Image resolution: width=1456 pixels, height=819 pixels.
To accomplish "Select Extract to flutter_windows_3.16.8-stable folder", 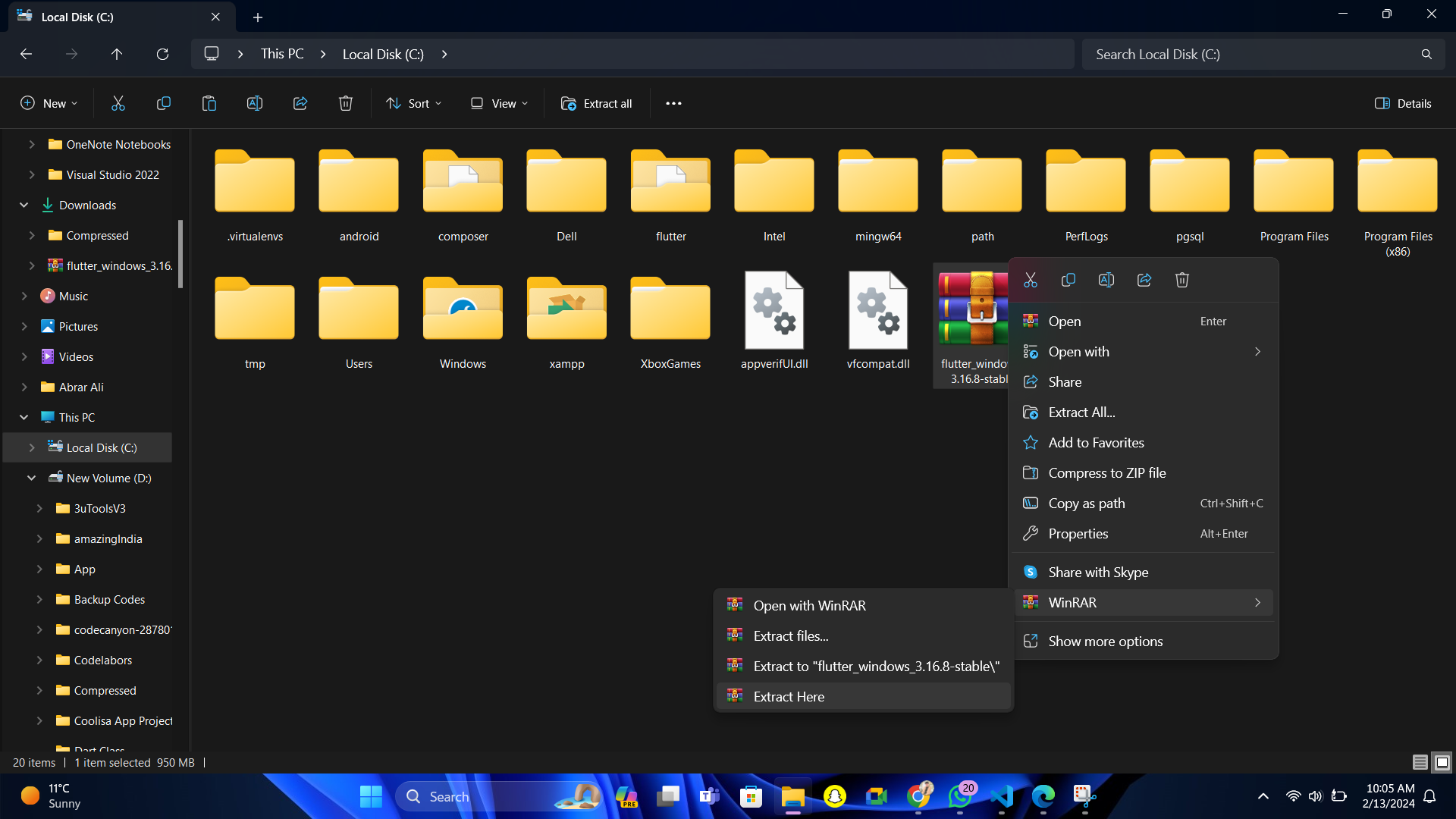I will tap(863, 667).
